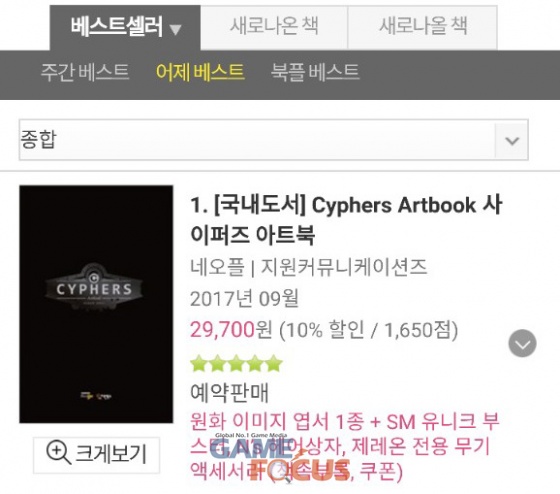Open publisher 지원커뮤니케이션즈 link
The height and width of the screenshot is (494, 560).
(344, 267)
